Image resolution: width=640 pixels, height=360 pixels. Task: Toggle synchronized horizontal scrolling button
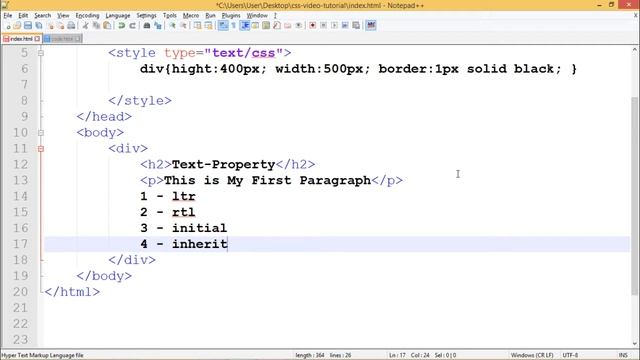208,25
